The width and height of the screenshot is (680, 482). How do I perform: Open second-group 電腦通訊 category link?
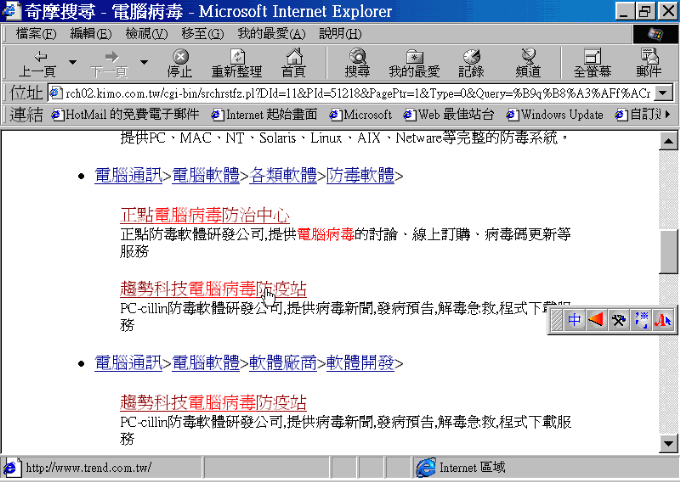click(128, 363)
